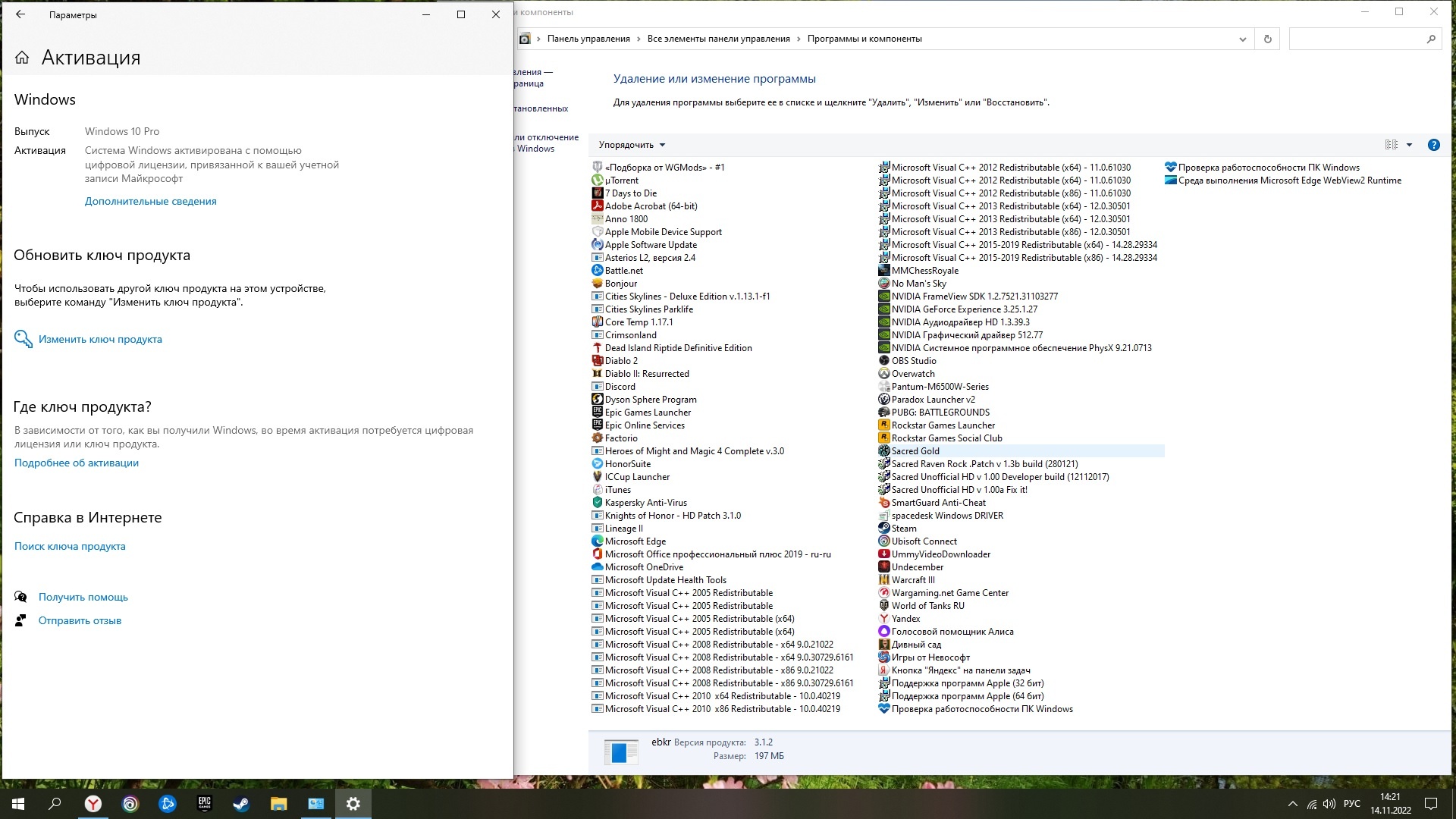Open taskbar search magnifier
This screenshot has height=819, width=1456.
[55, 804]
